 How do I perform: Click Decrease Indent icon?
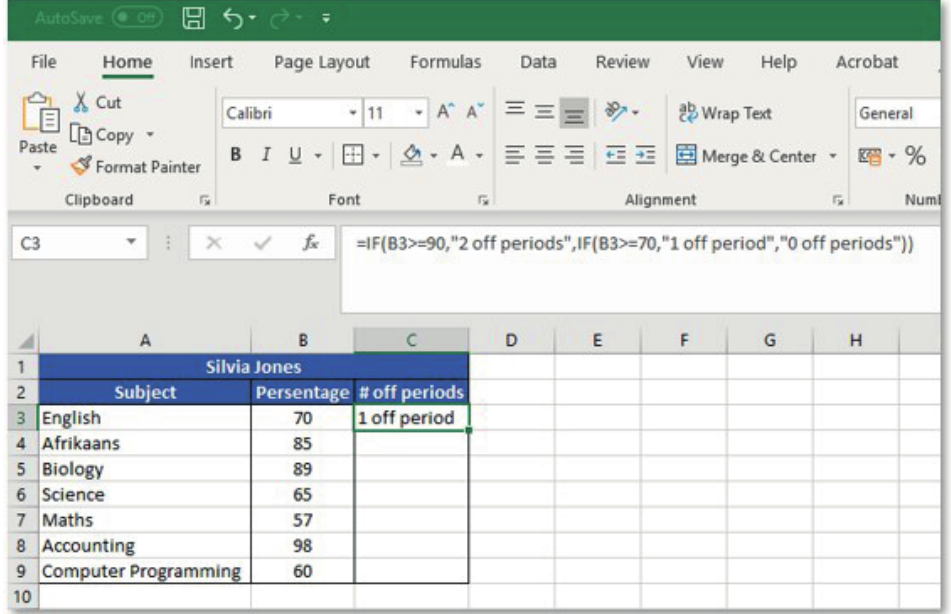[616, 155]
